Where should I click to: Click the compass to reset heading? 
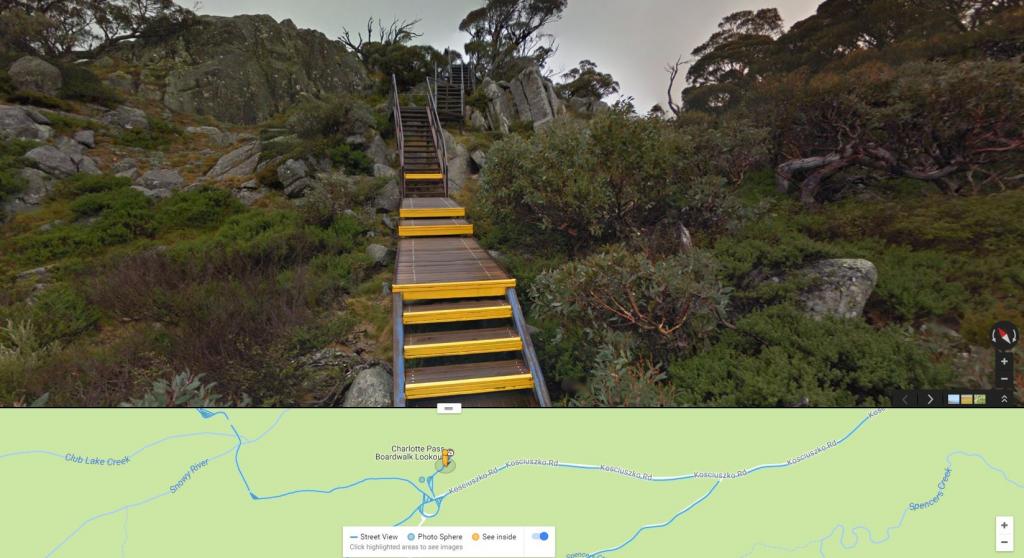(1004, 335)
